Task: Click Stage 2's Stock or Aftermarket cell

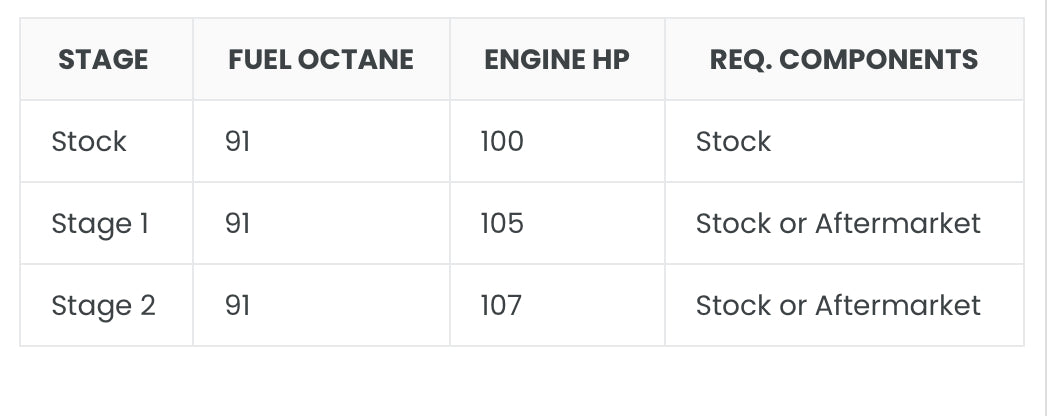Action: point(838,306)
